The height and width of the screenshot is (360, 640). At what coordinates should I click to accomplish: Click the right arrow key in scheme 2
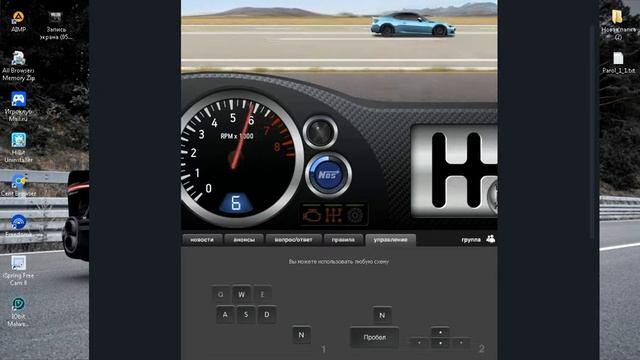pos(461,343)
